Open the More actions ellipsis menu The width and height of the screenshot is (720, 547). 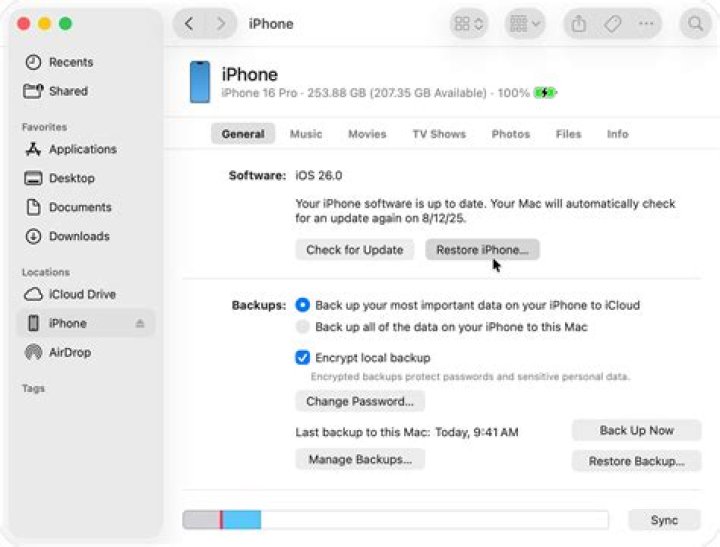646,23
